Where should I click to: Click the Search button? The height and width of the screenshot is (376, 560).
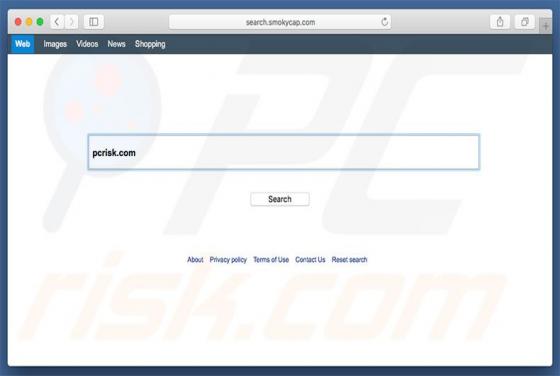tap(280, 199)
